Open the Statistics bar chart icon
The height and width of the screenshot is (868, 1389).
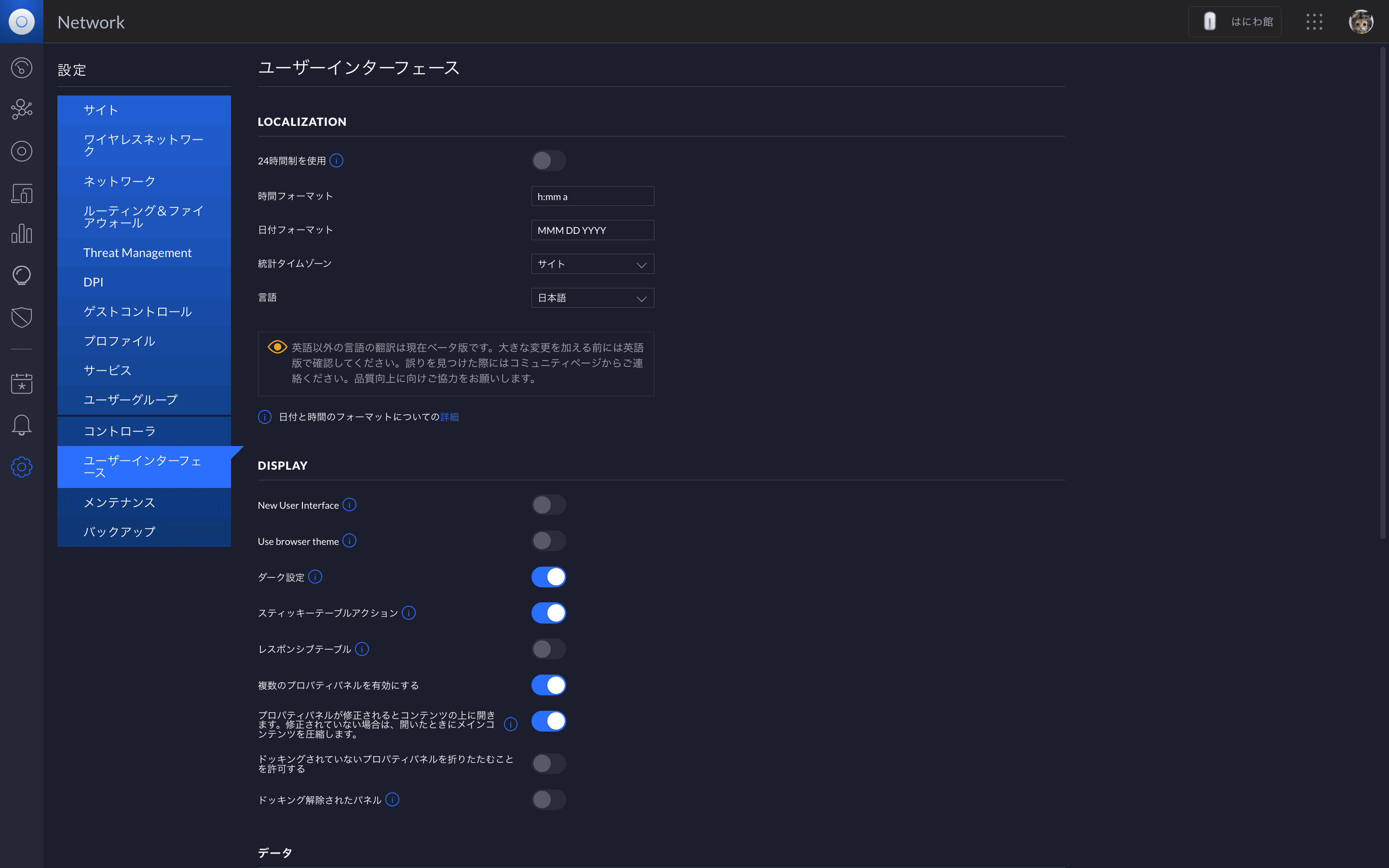click(x=21, y=234)
